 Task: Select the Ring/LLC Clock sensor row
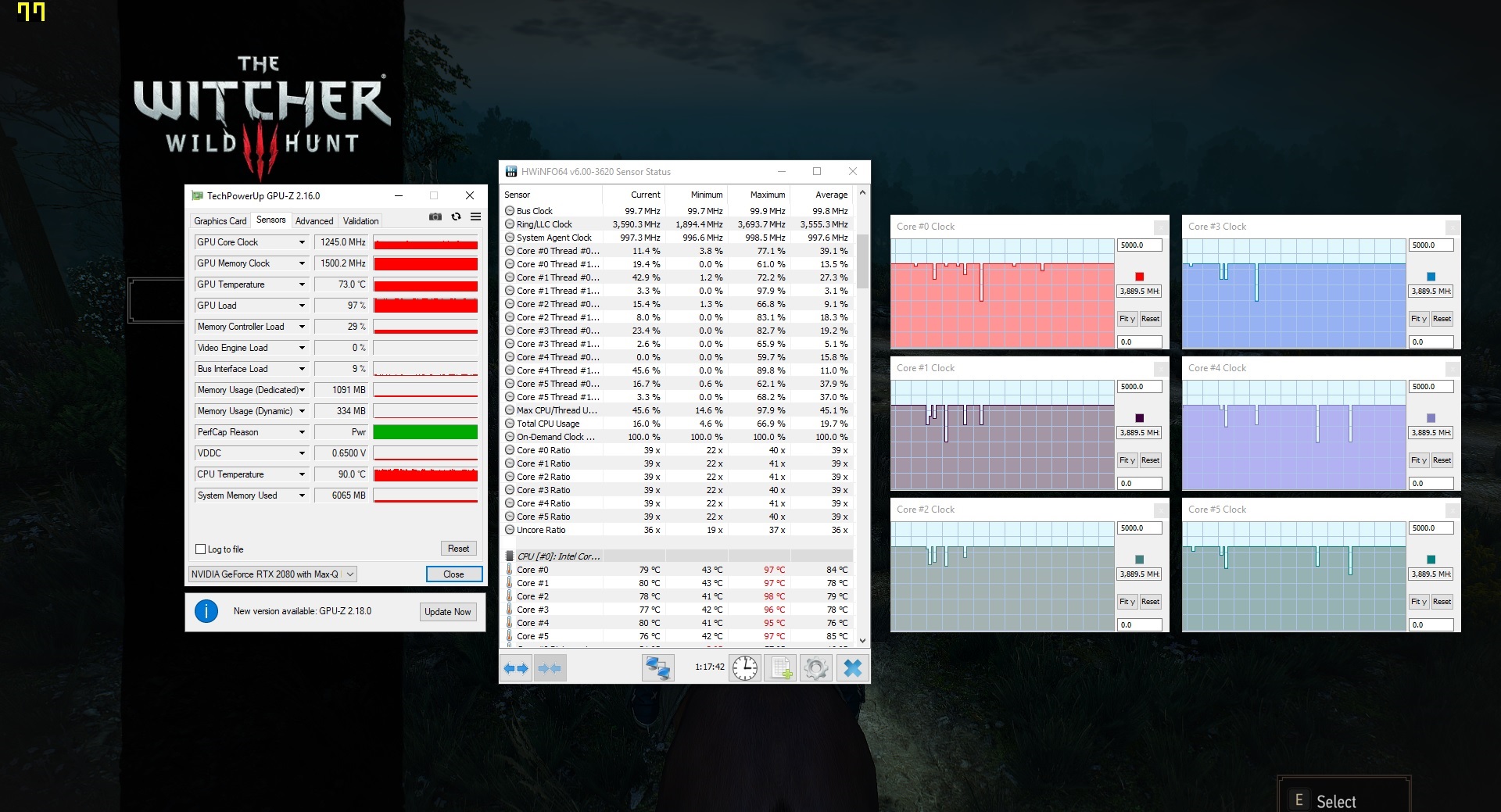678,224
